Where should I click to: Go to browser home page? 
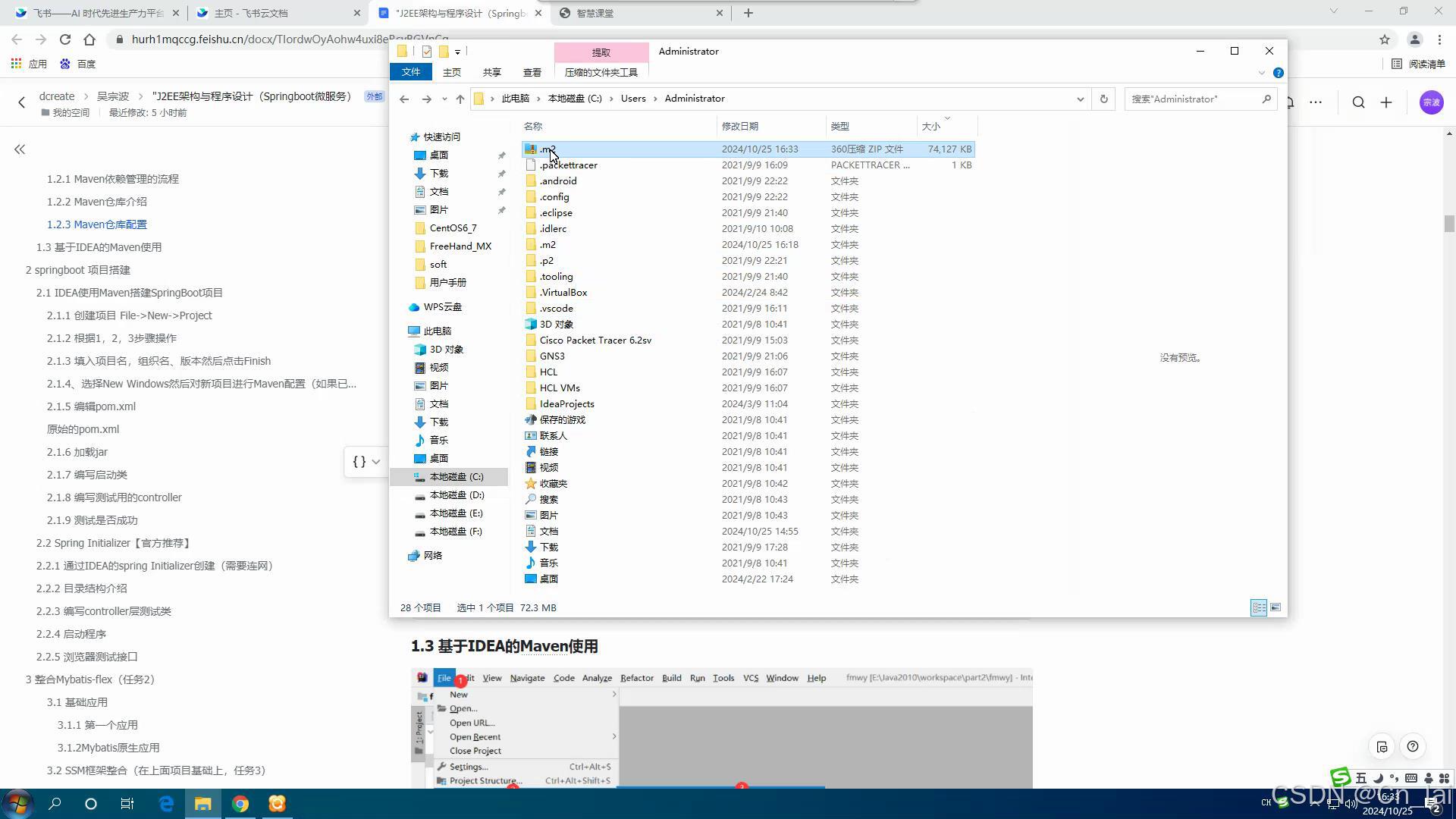click(89, 39)
